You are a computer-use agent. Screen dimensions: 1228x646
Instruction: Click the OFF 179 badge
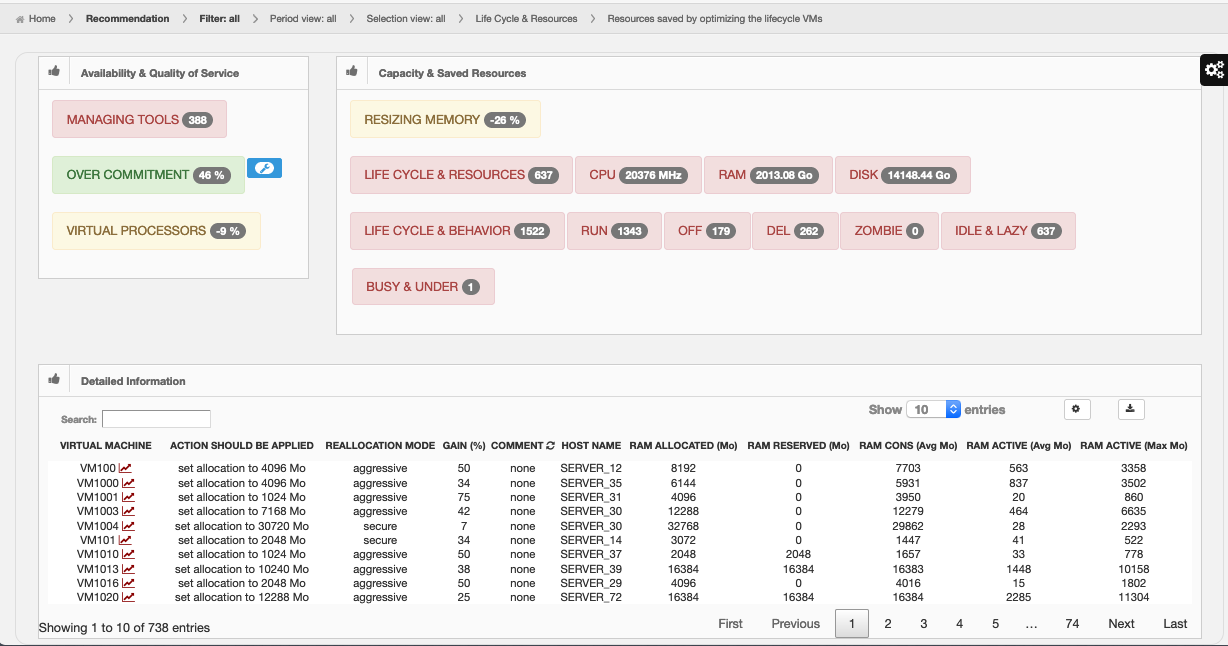[x=707, y=230]
